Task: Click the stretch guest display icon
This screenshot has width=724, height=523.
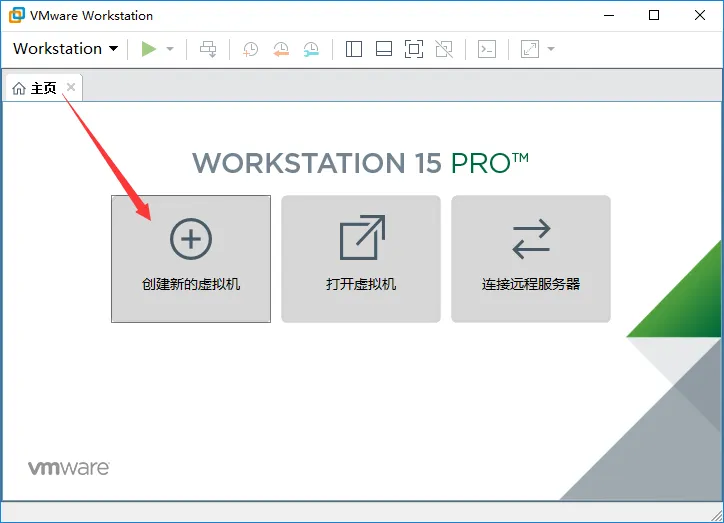Action: (x=530, y=49)
